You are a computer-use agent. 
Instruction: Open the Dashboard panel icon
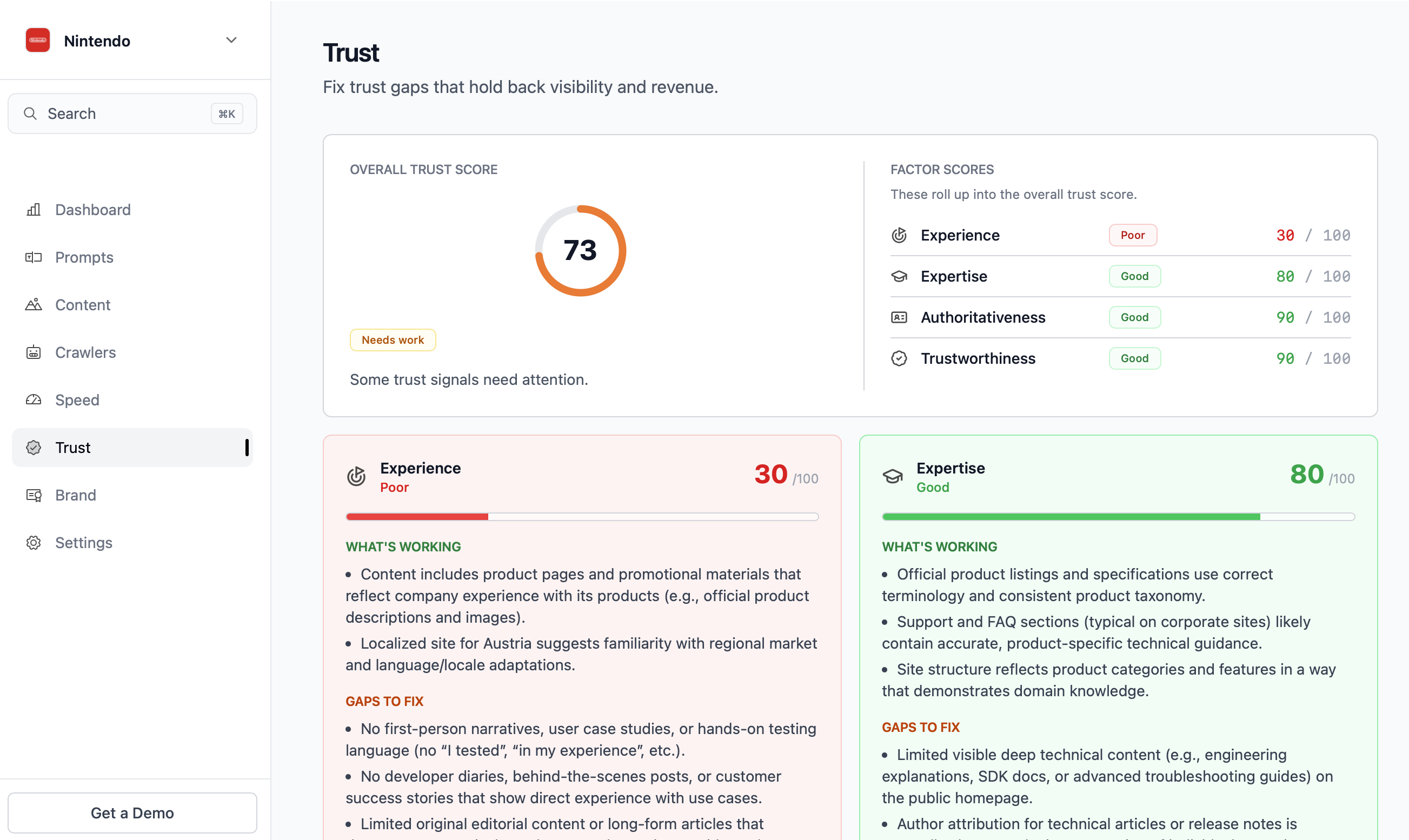[33, 209]
